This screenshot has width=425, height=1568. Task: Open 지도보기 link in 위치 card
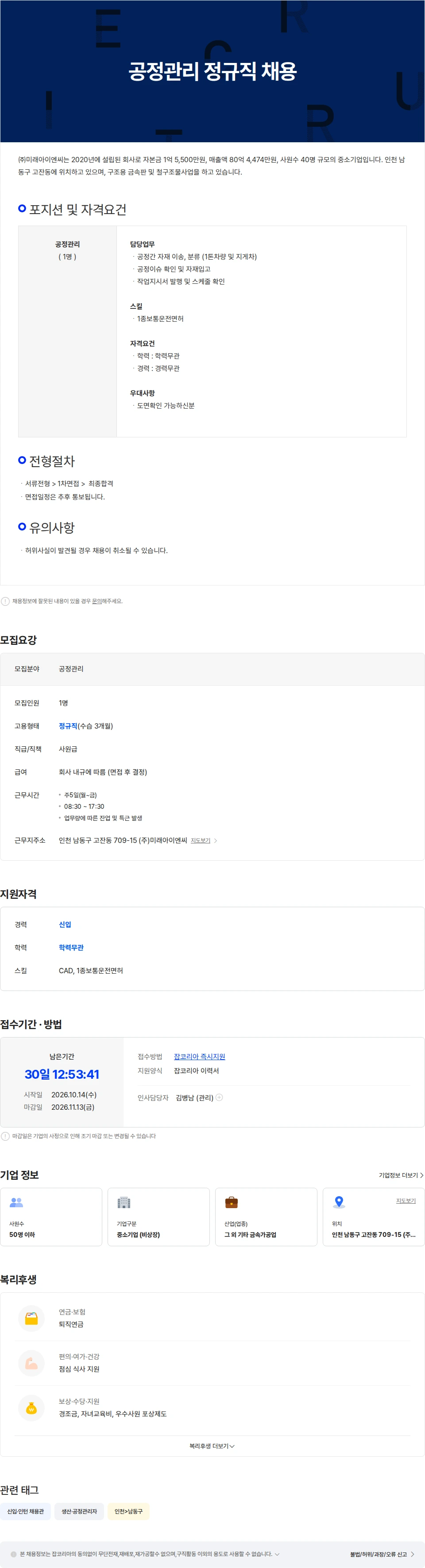(x=406, y=1201)
